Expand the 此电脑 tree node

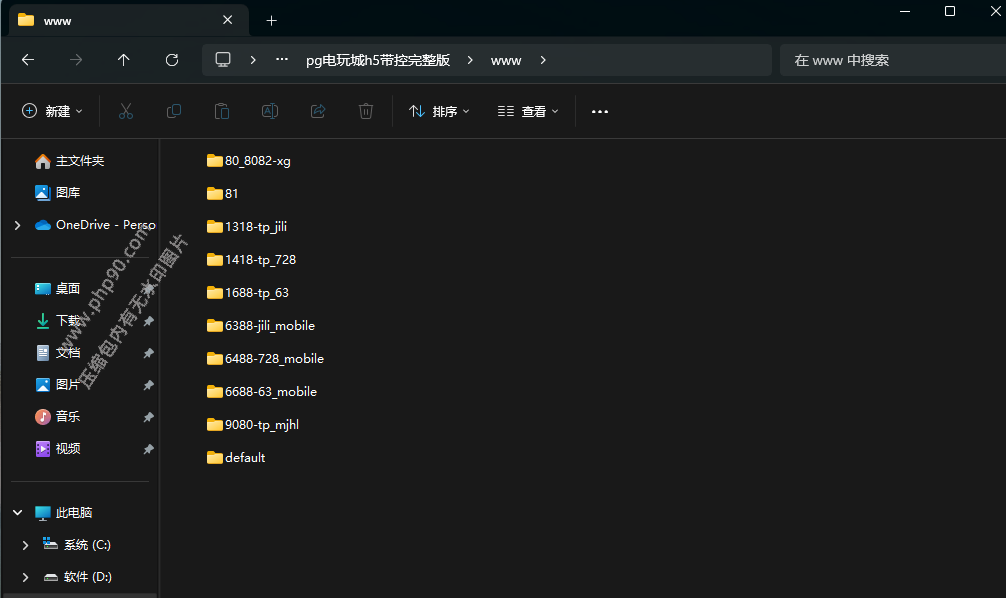point(17,512)
